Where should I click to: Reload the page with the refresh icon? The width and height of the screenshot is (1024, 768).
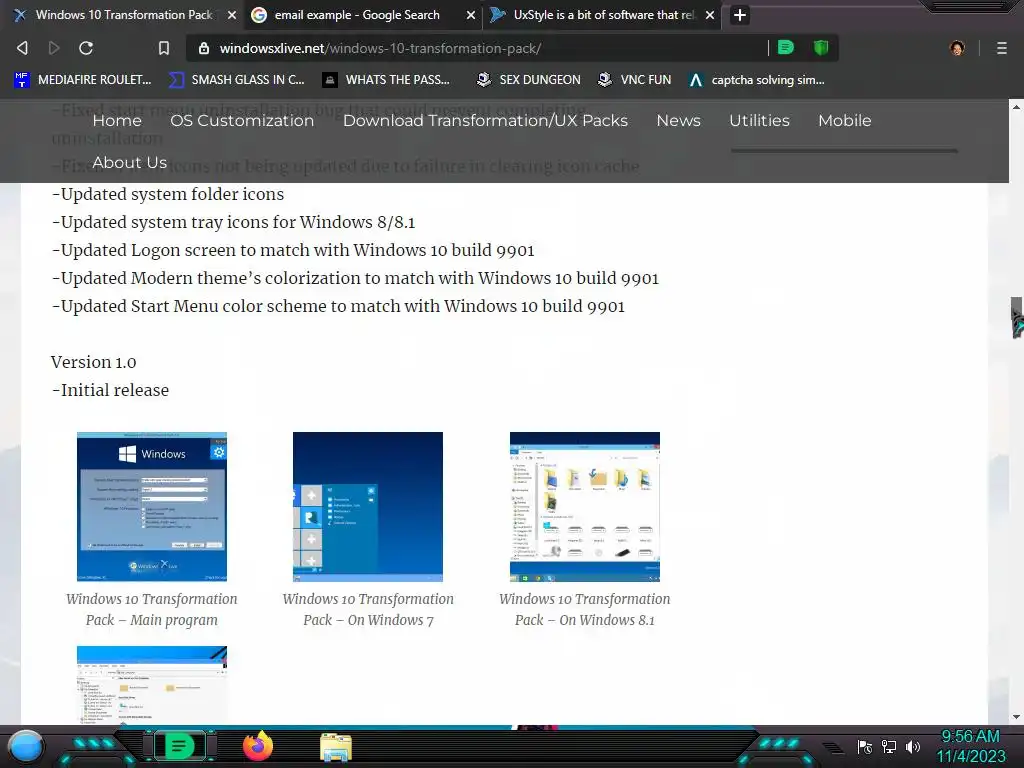(x=86, y=48)
